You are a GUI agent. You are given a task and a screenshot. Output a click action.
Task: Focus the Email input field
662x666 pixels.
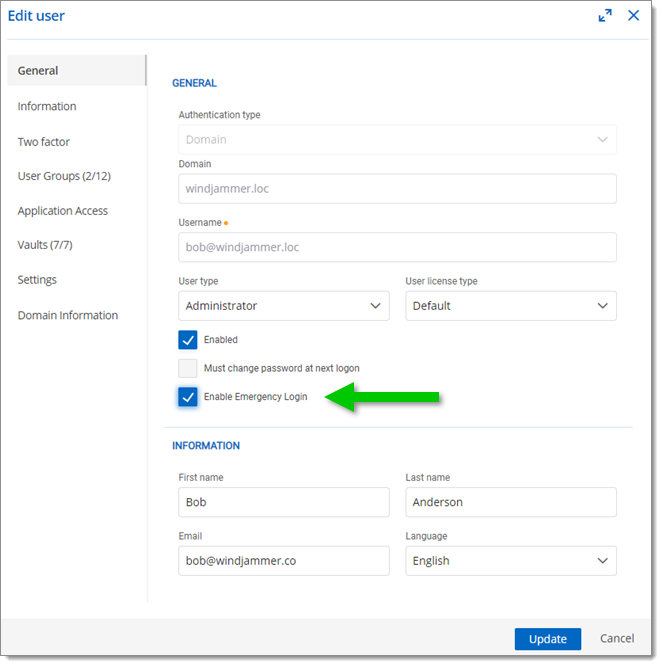point(284,561)
